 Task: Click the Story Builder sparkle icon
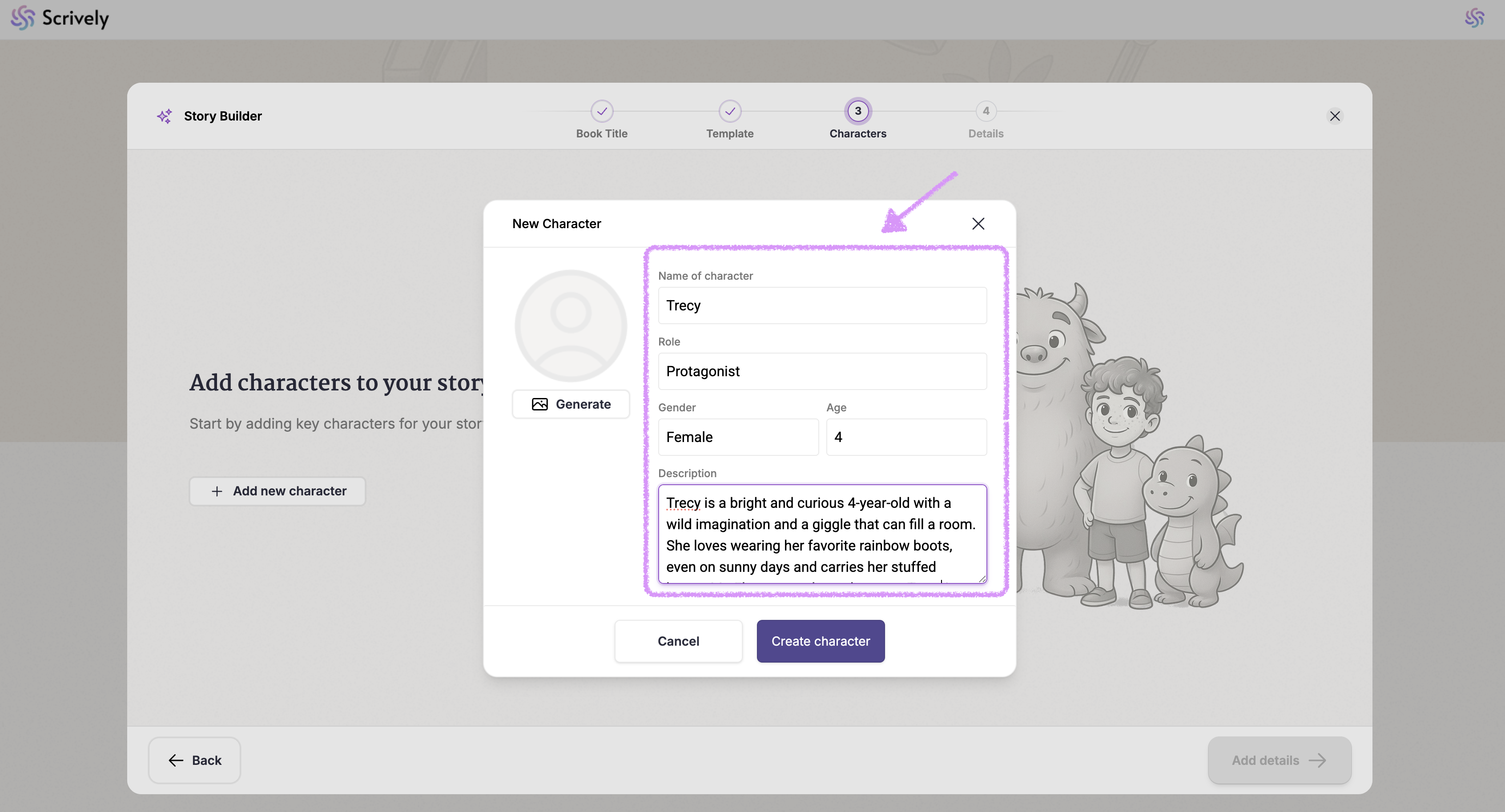point(164,116)
